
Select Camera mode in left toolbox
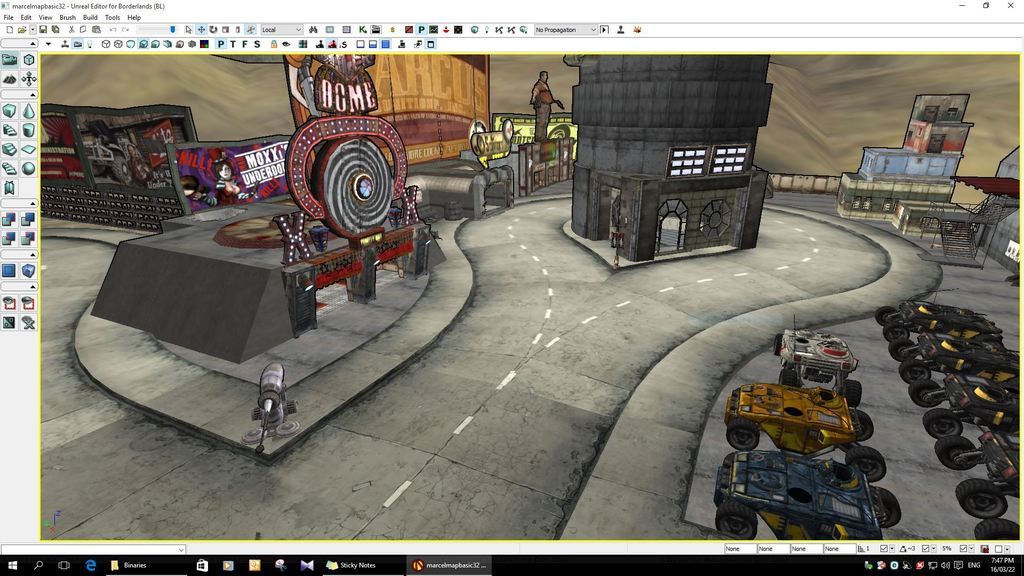[x=9, y=59]
